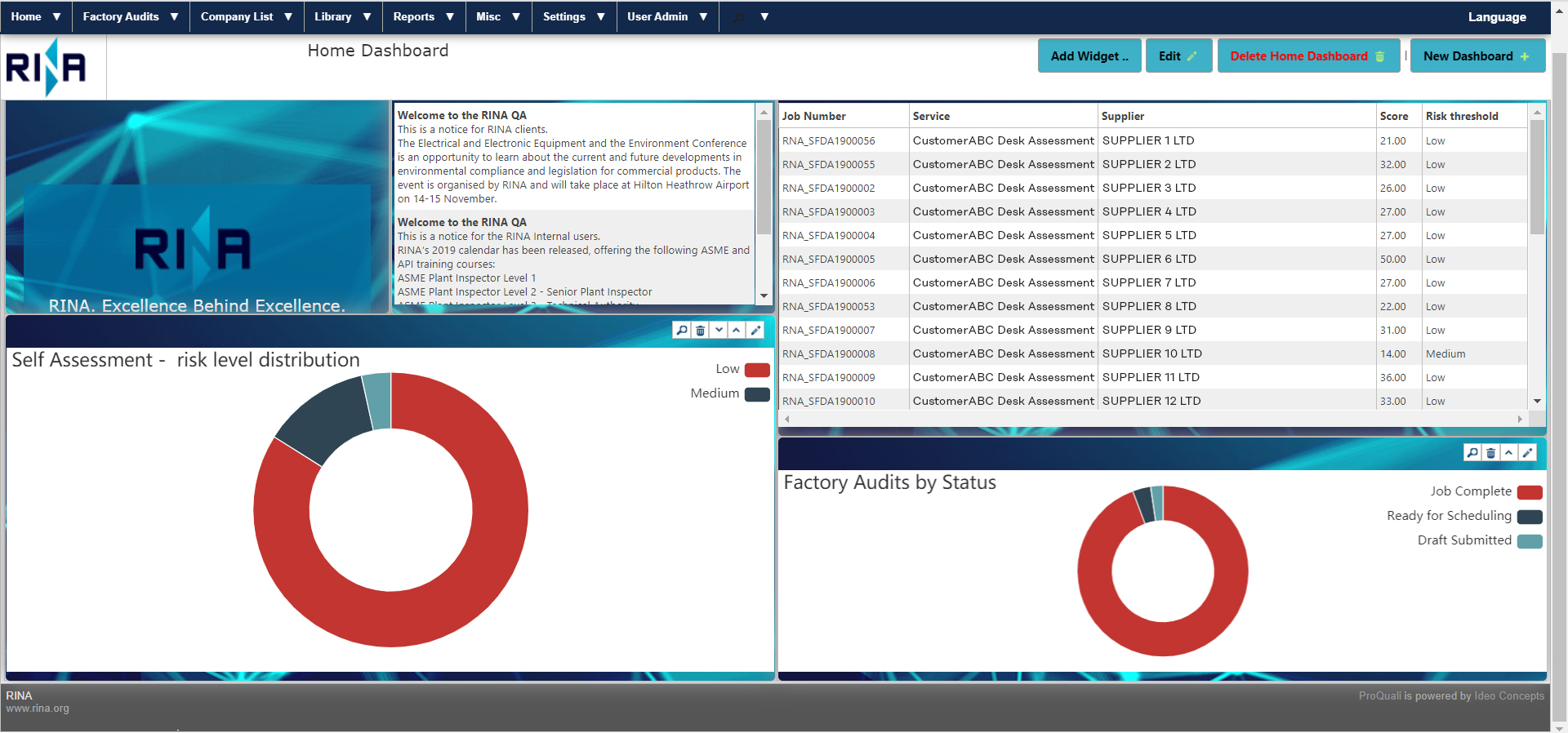
Task: Click the Add Widget button
Action: click(1089, 56)
